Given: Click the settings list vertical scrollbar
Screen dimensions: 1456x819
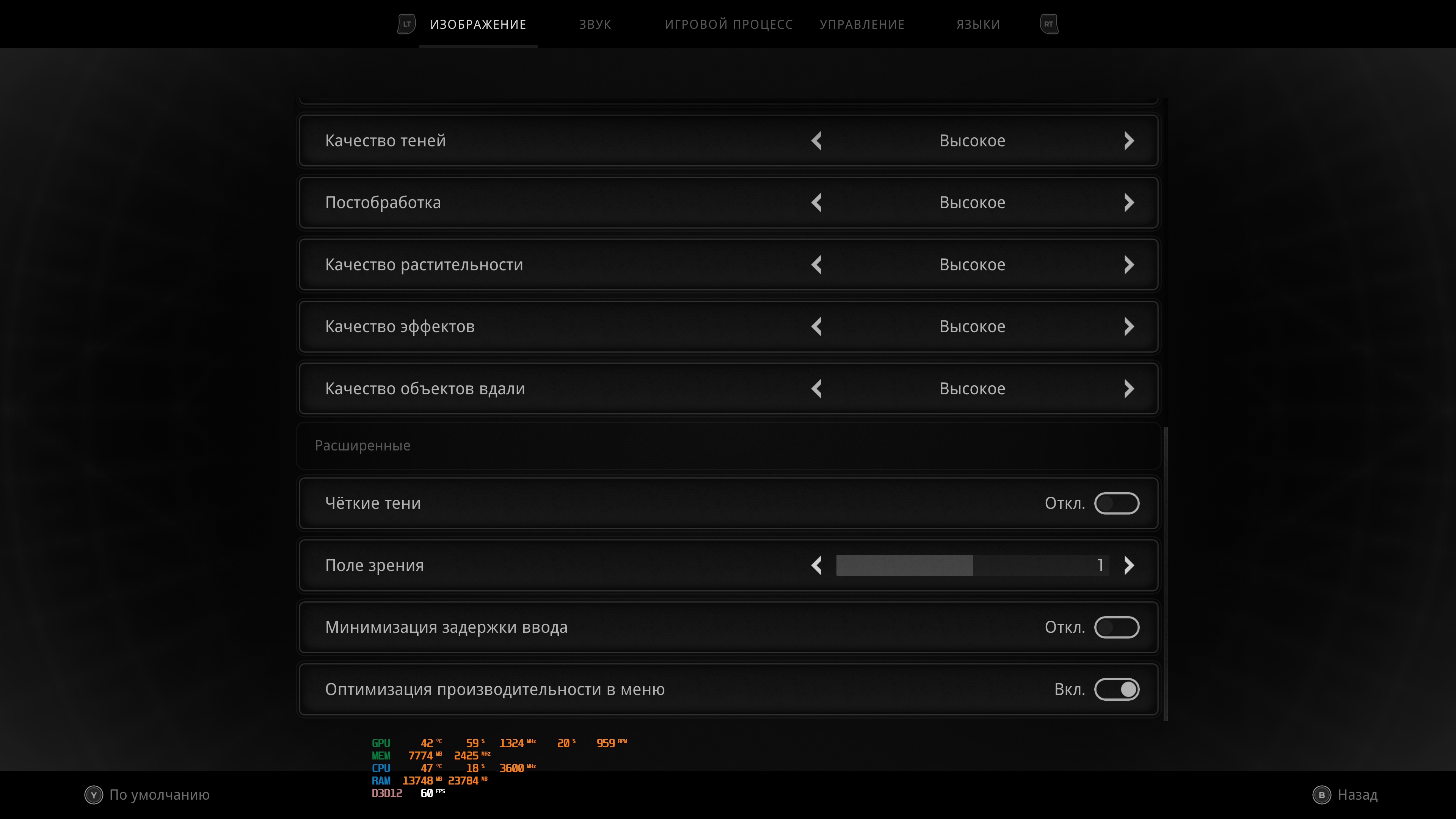Looking at the screenshot, I should (x=1166, y=571).
